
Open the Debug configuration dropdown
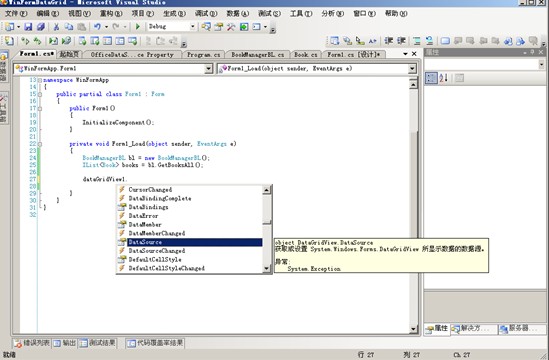(x=193, y=27)
